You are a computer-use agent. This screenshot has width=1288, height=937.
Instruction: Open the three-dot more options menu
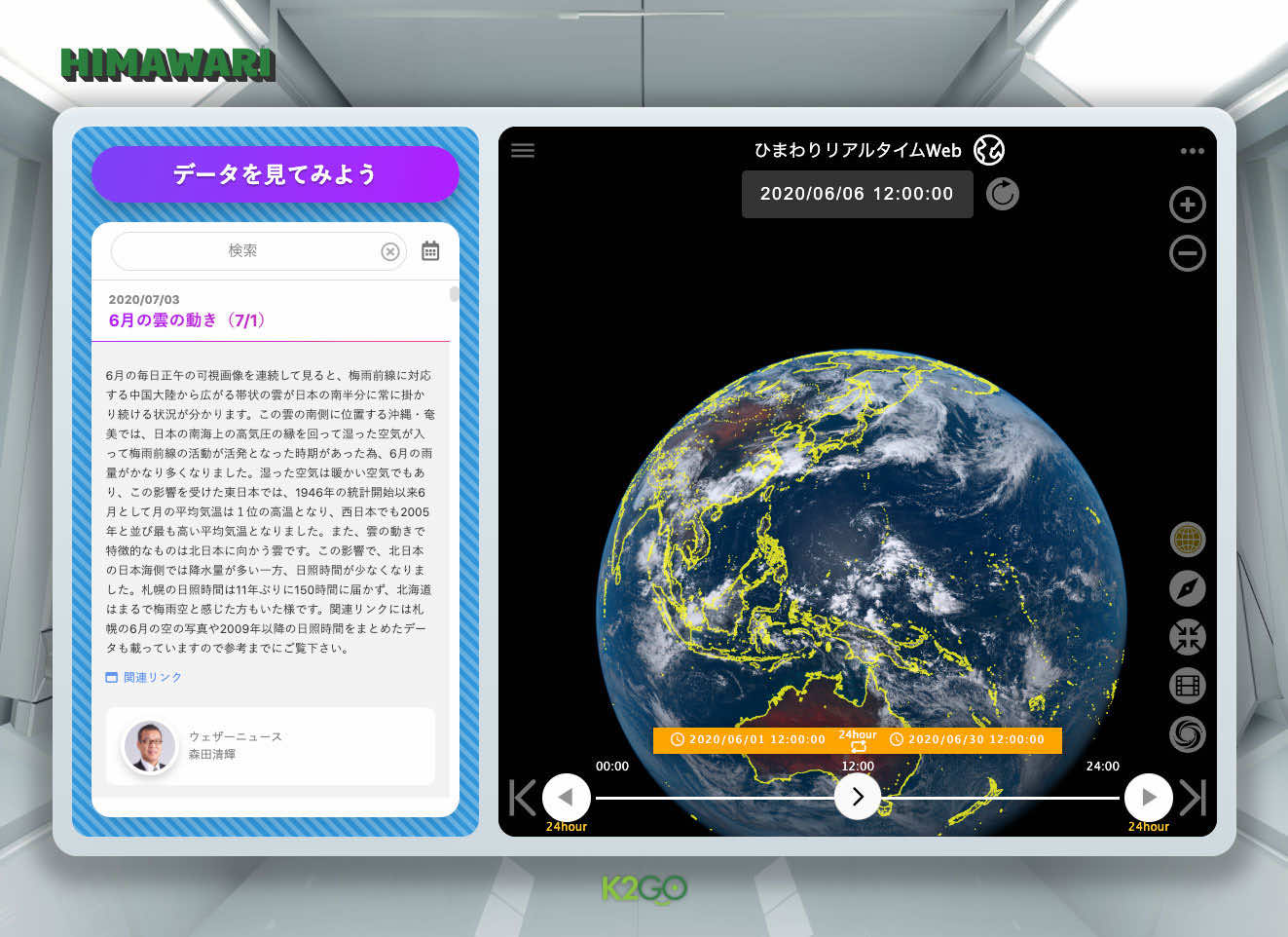click(x=1192, y=151)
